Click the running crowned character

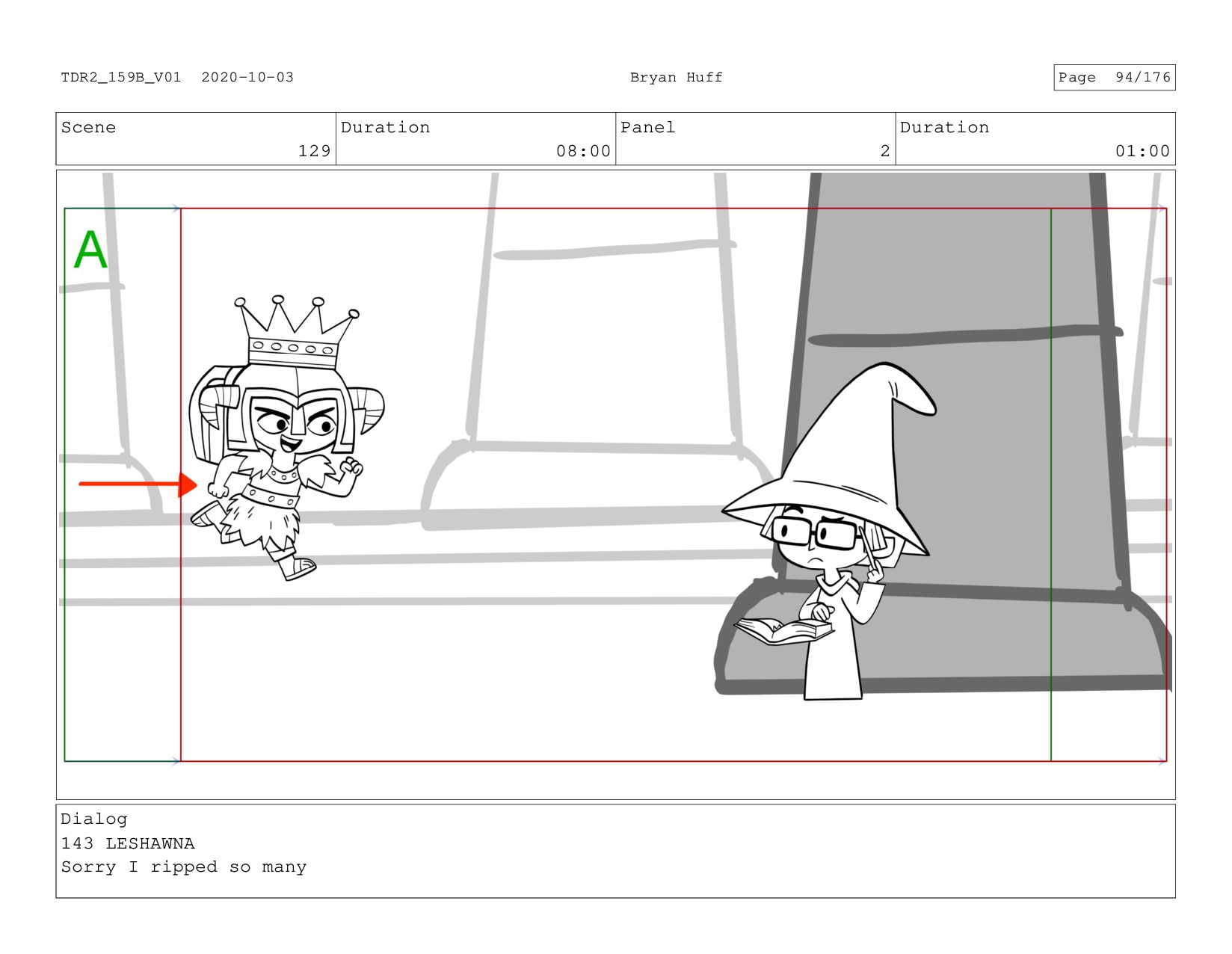[286, 437]
